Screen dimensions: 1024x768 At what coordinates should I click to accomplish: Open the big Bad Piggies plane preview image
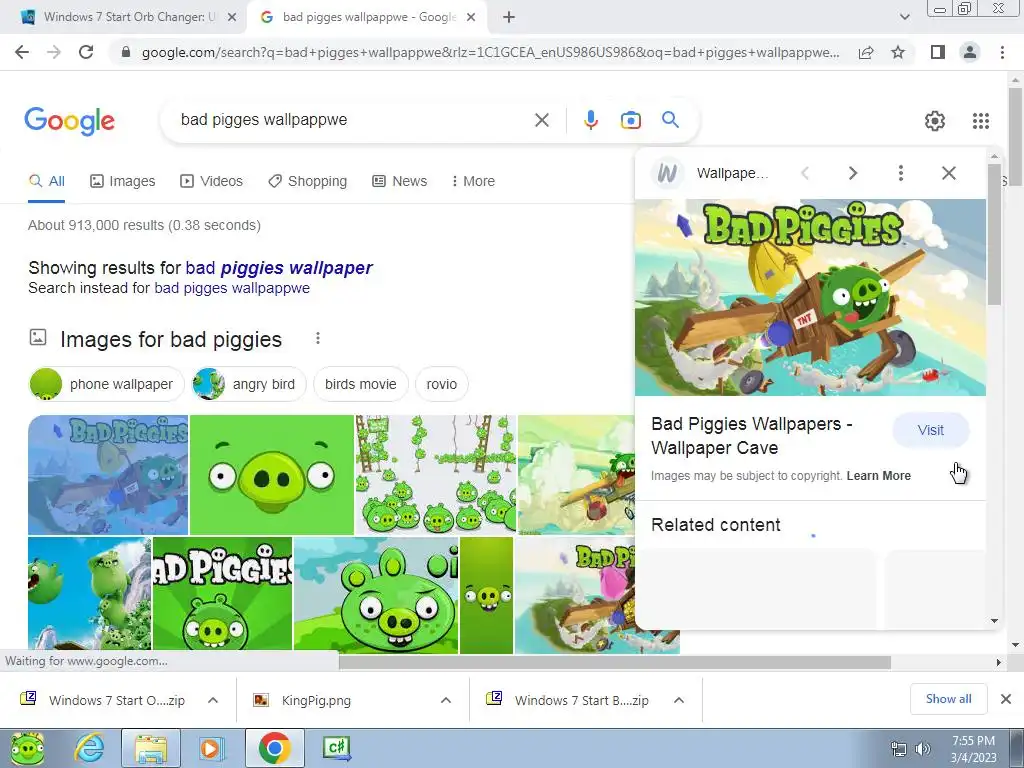coord(810,297)
